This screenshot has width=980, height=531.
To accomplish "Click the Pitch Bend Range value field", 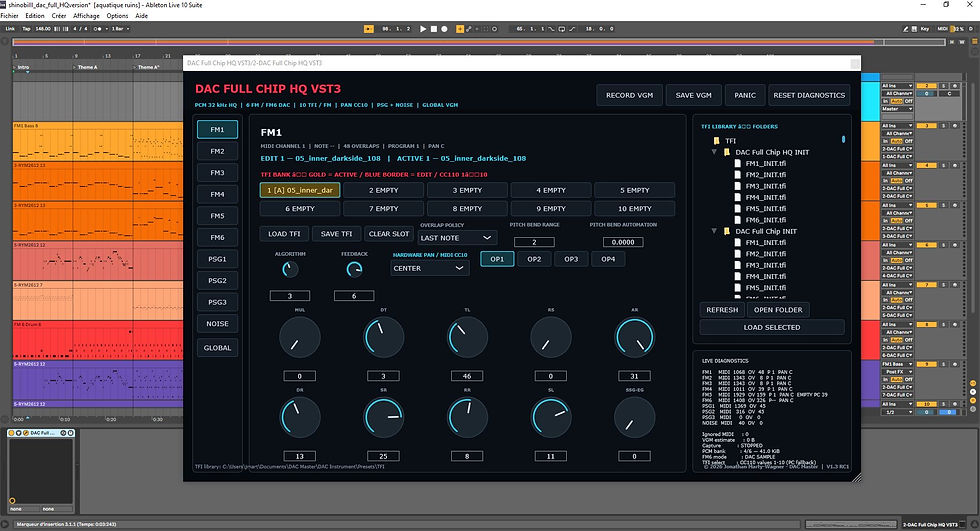I will pos(534,242).
